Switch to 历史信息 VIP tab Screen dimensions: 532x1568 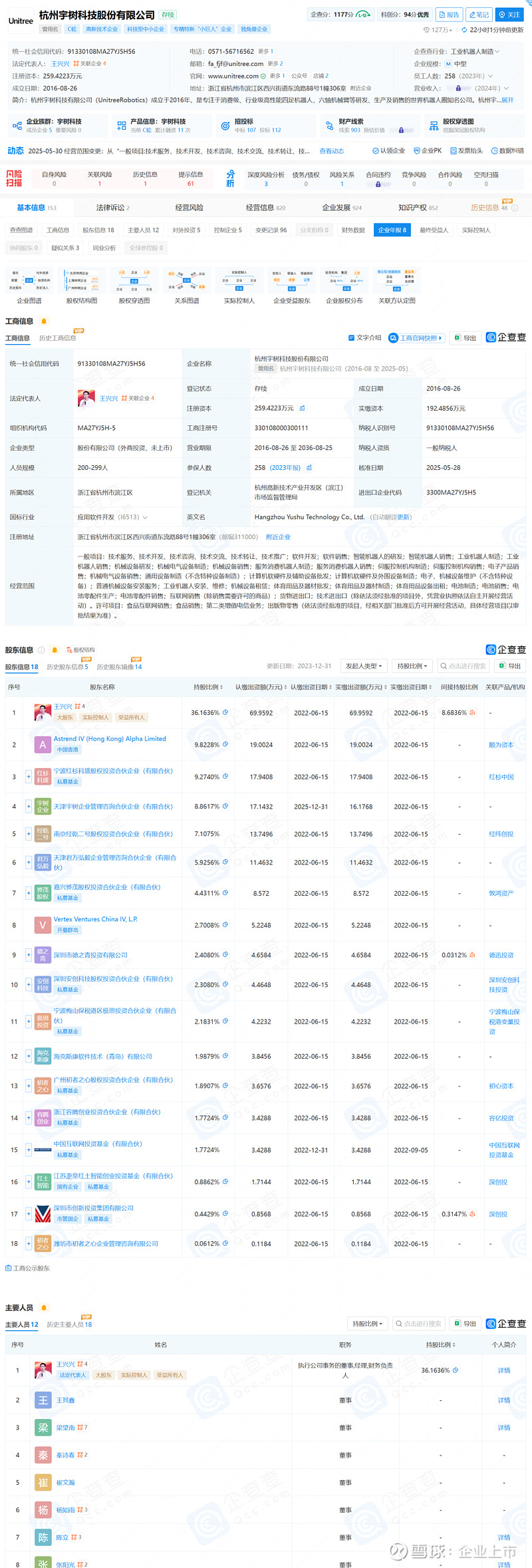(x=490, y=207)
